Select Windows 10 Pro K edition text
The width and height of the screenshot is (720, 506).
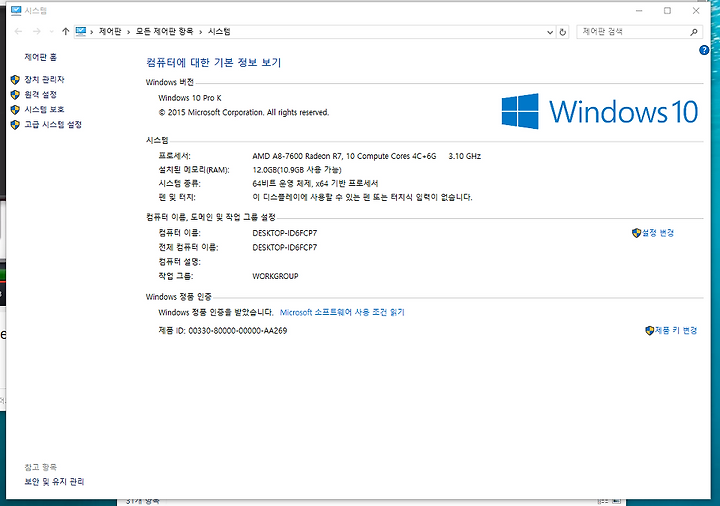(x=190, y=98)
